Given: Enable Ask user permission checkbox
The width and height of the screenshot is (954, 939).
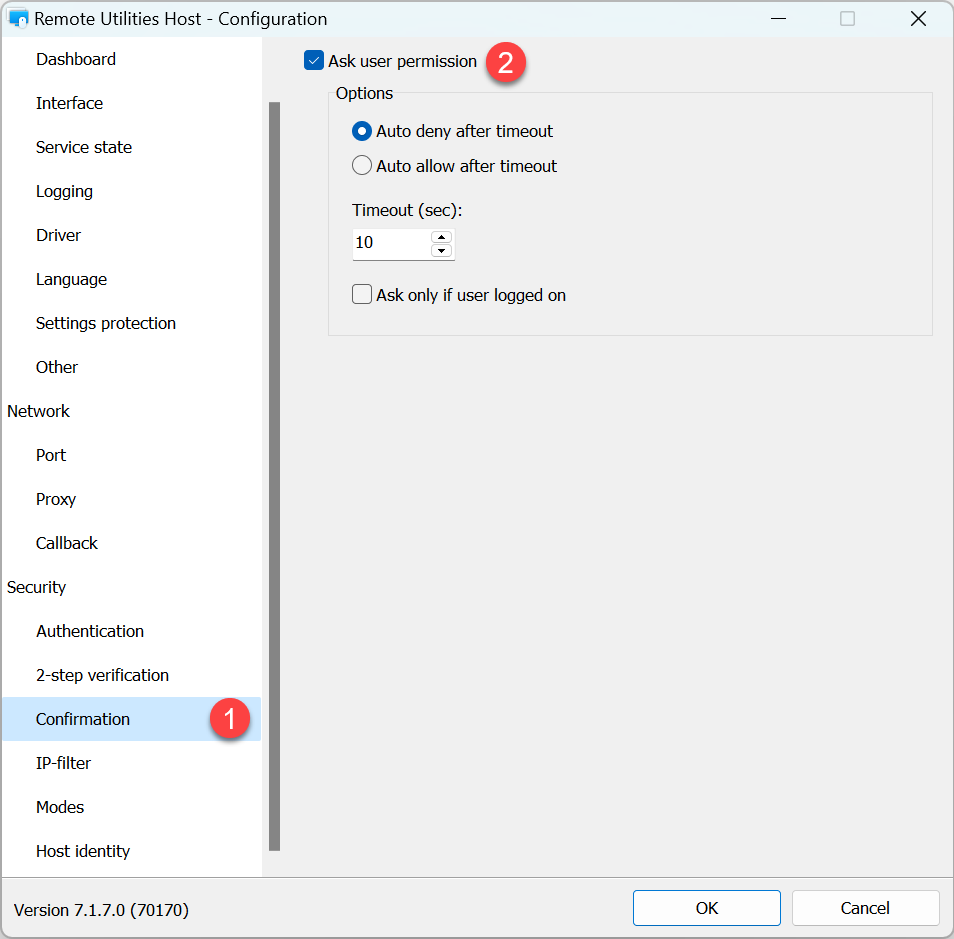Looking at the screenshot, I should click(314, 61).
